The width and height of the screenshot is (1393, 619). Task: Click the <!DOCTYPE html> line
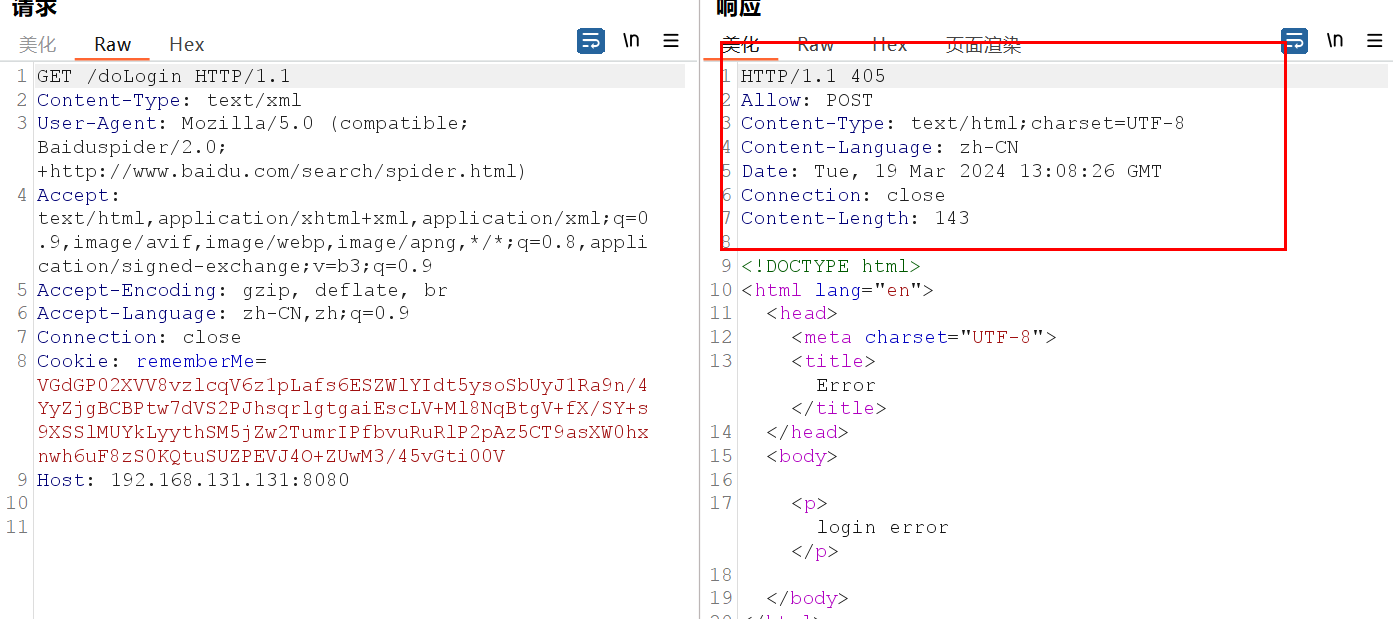coord(831,266)
